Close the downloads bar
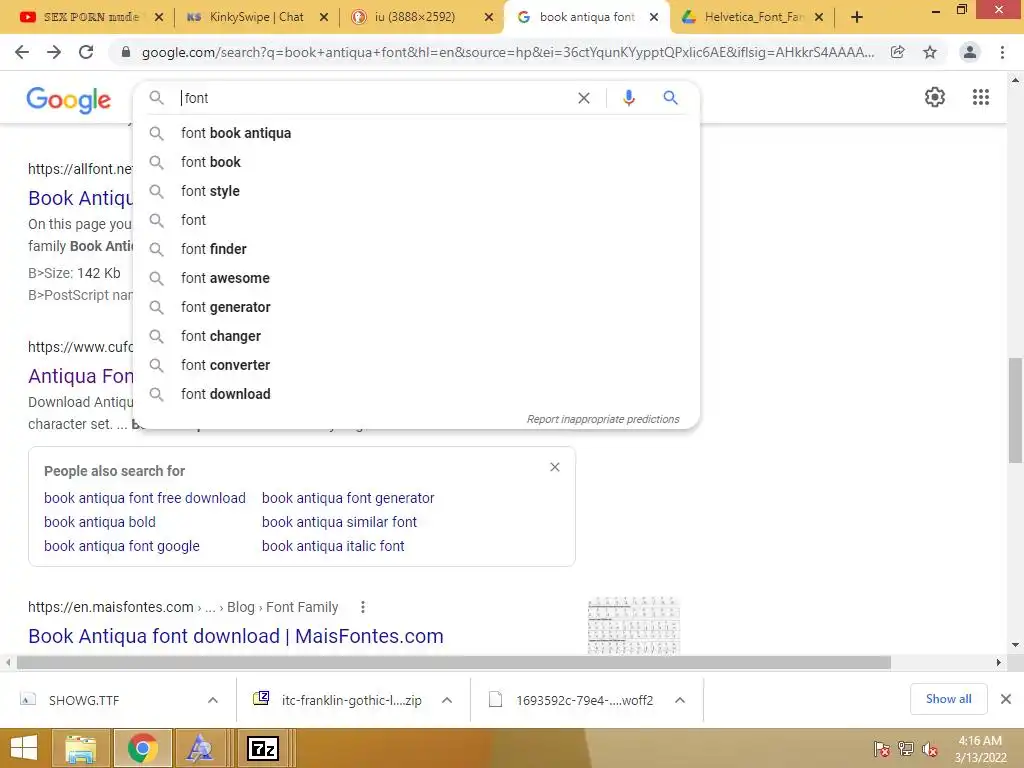Viewport: 1024px width, 768px height. pos(1006,699)
